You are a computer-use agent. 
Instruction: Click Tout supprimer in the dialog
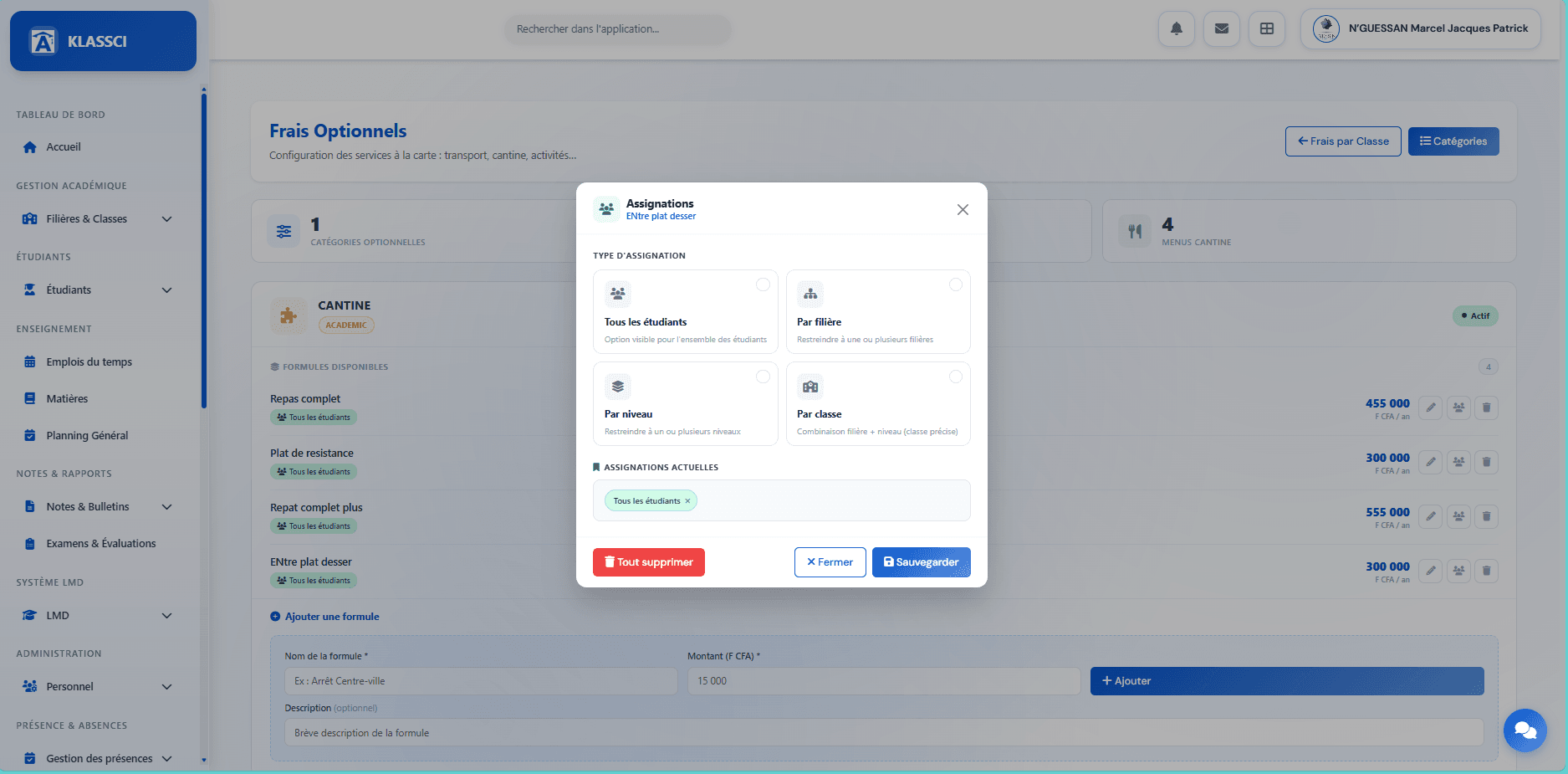coord(648,561)
